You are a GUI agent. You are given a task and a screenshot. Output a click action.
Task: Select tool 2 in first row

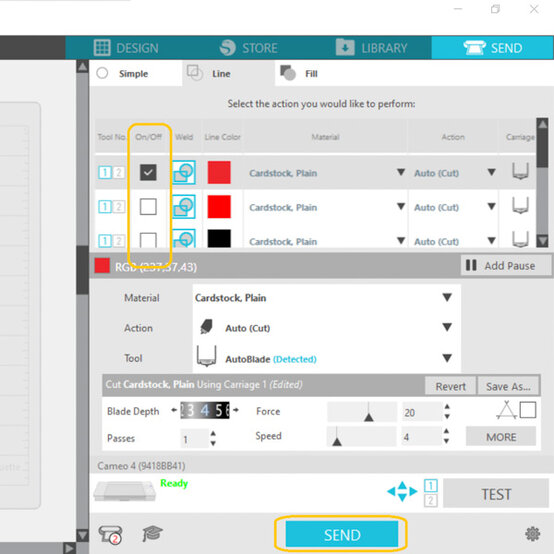118,172
